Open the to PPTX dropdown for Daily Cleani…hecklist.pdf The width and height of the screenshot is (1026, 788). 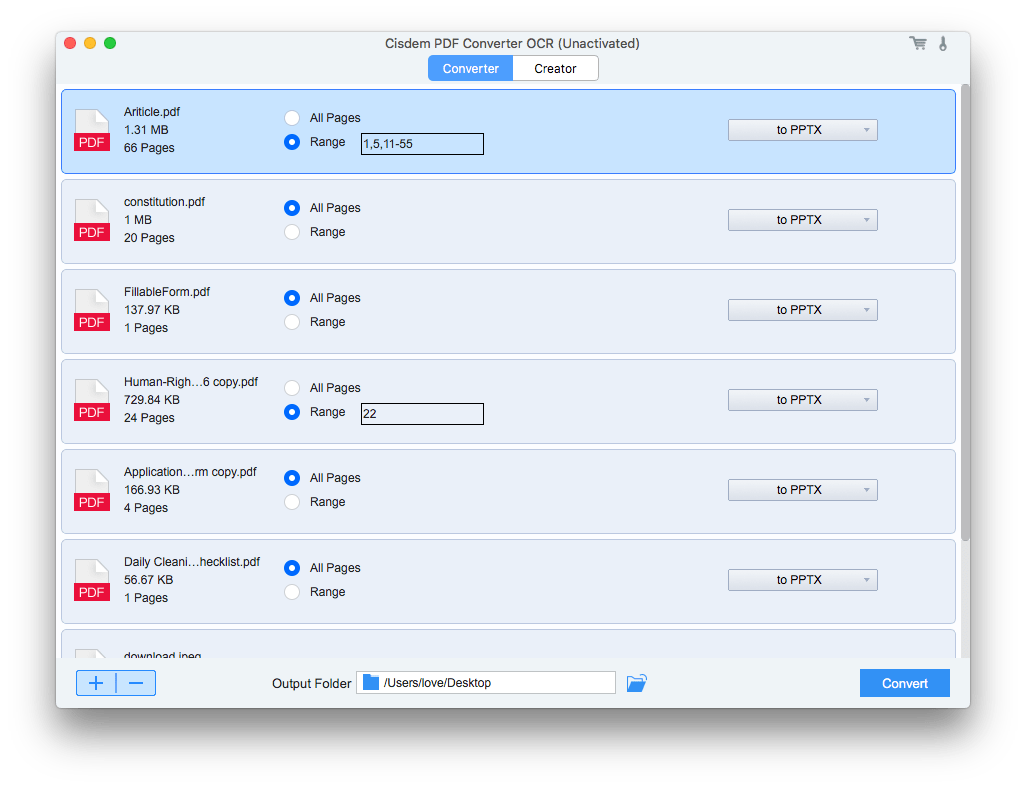point(802,580)
